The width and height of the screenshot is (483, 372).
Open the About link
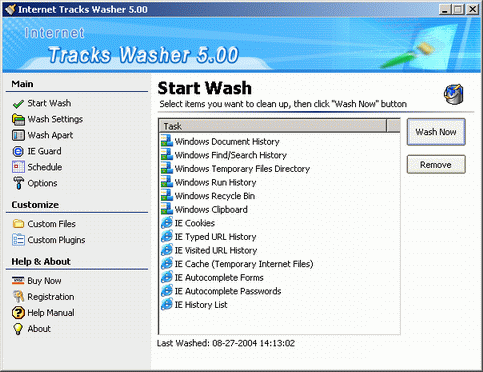pos(39,329)
